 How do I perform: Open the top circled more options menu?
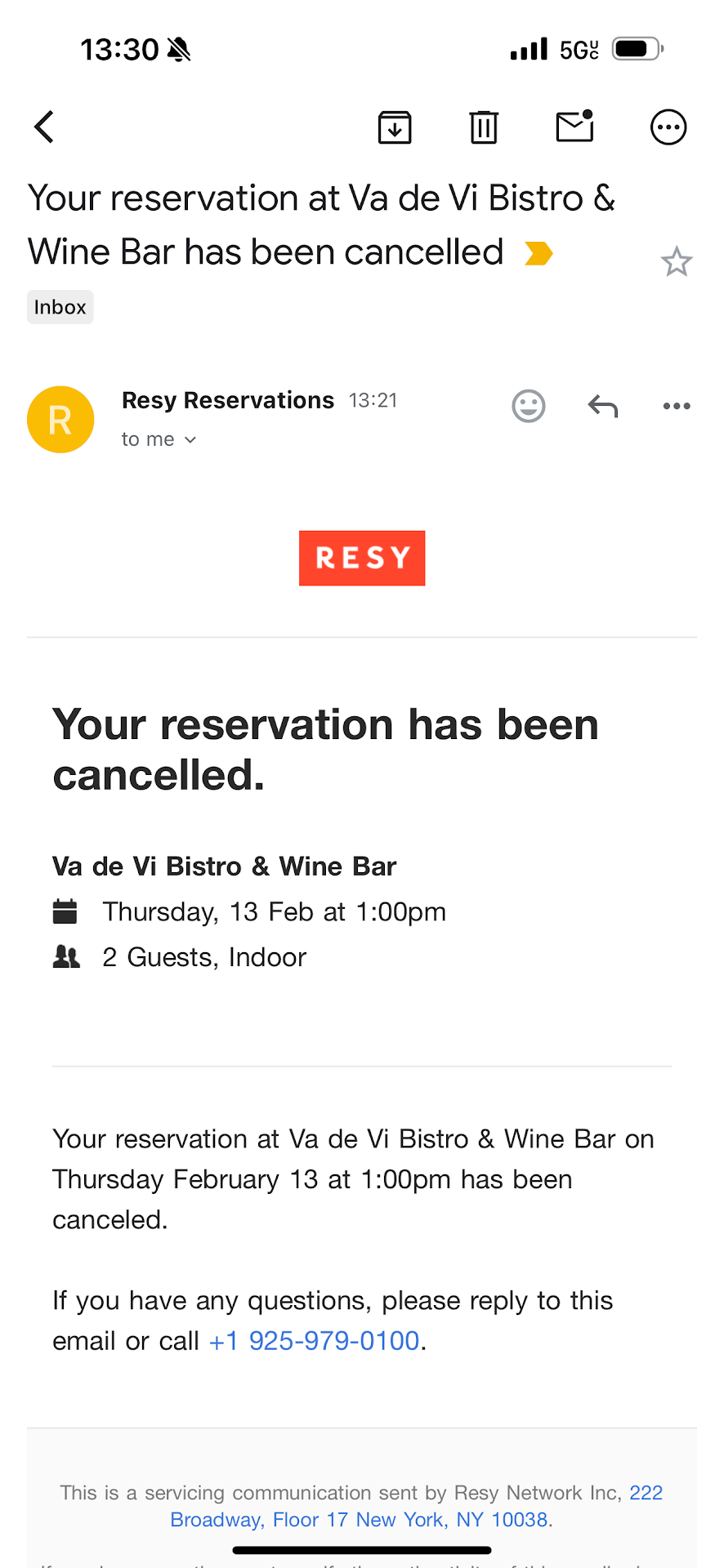(x=668, y=127)
